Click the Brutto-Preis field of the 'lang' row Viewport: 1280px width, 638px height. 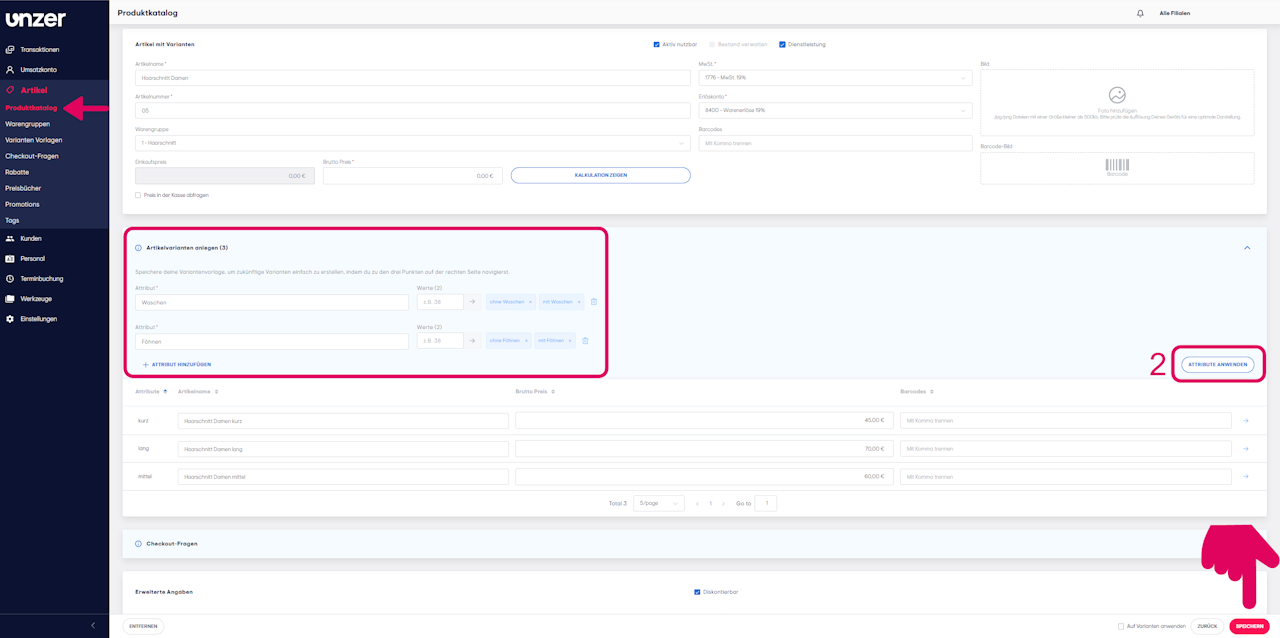click(x=704, y=449)
